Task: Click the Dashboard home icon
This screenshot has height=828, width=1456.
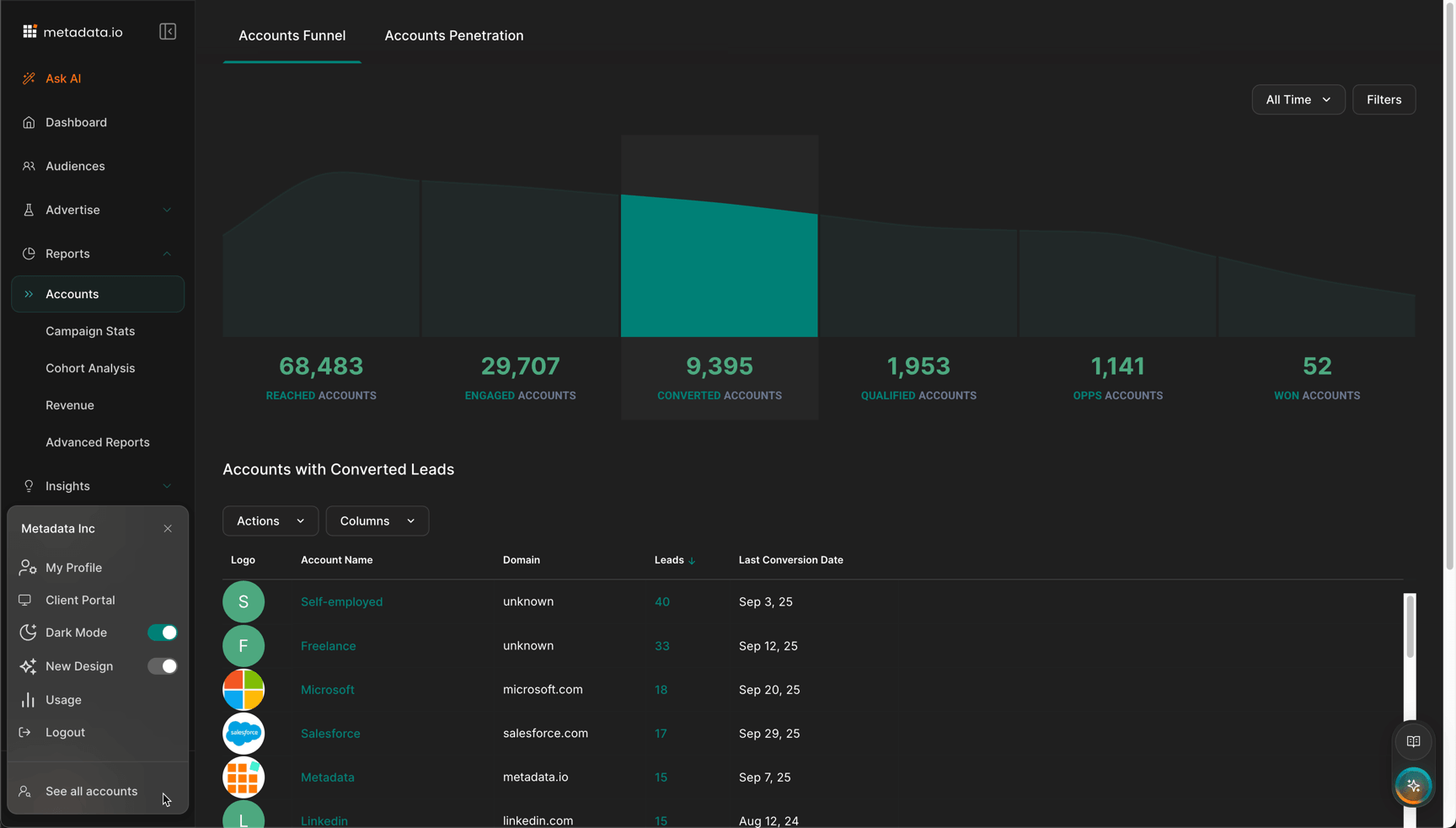Action: coord(29,123)
